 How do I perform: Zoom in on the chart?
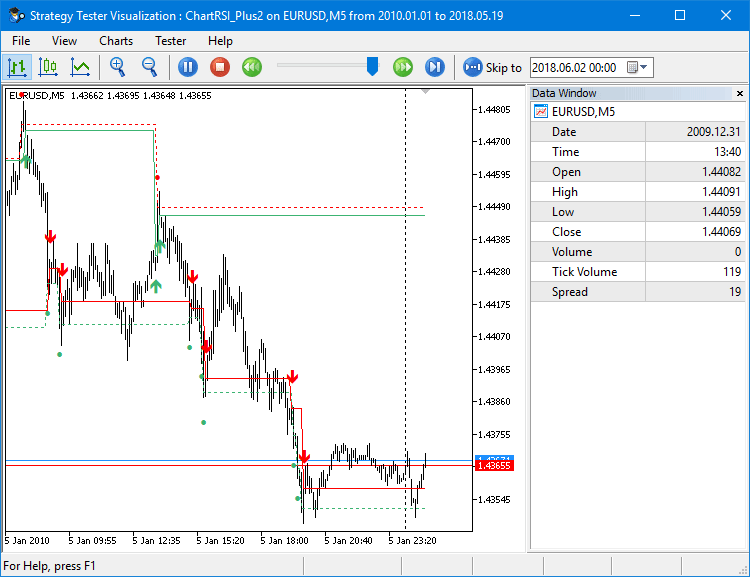pyautogui.click(x=118, y=67)
